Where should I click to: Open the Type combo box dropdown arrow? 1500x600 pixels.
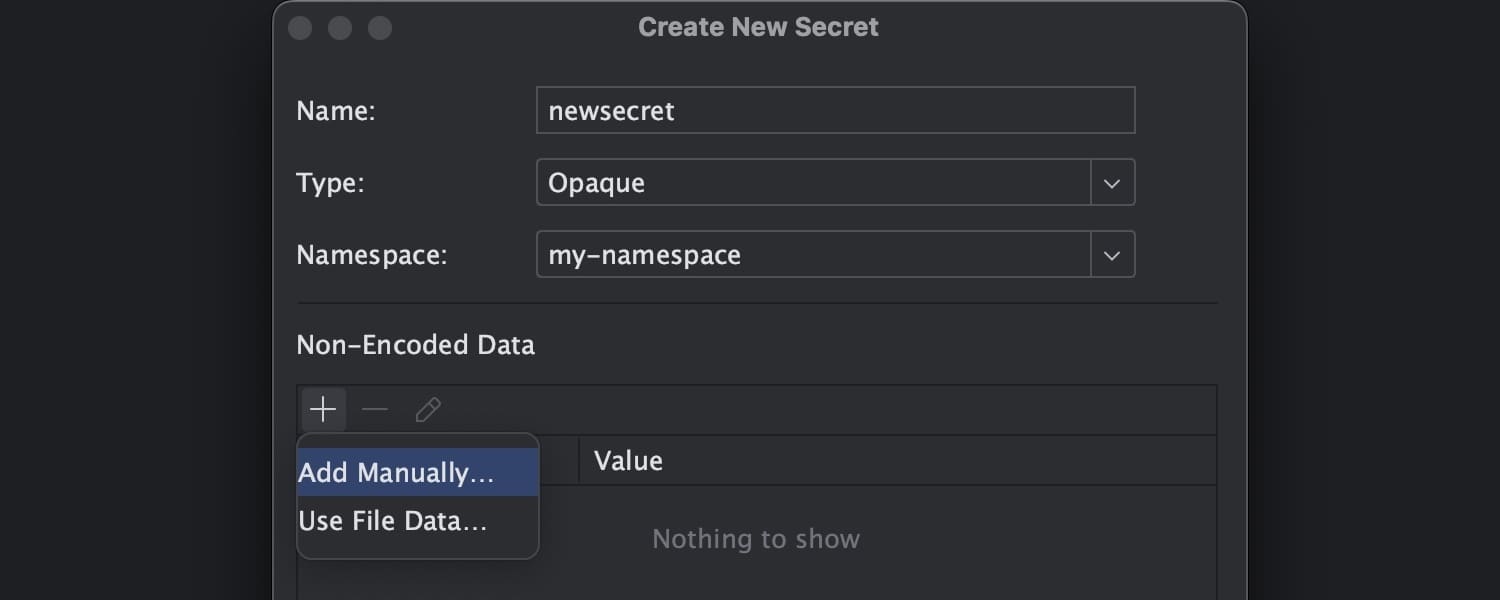[1111, 182]
